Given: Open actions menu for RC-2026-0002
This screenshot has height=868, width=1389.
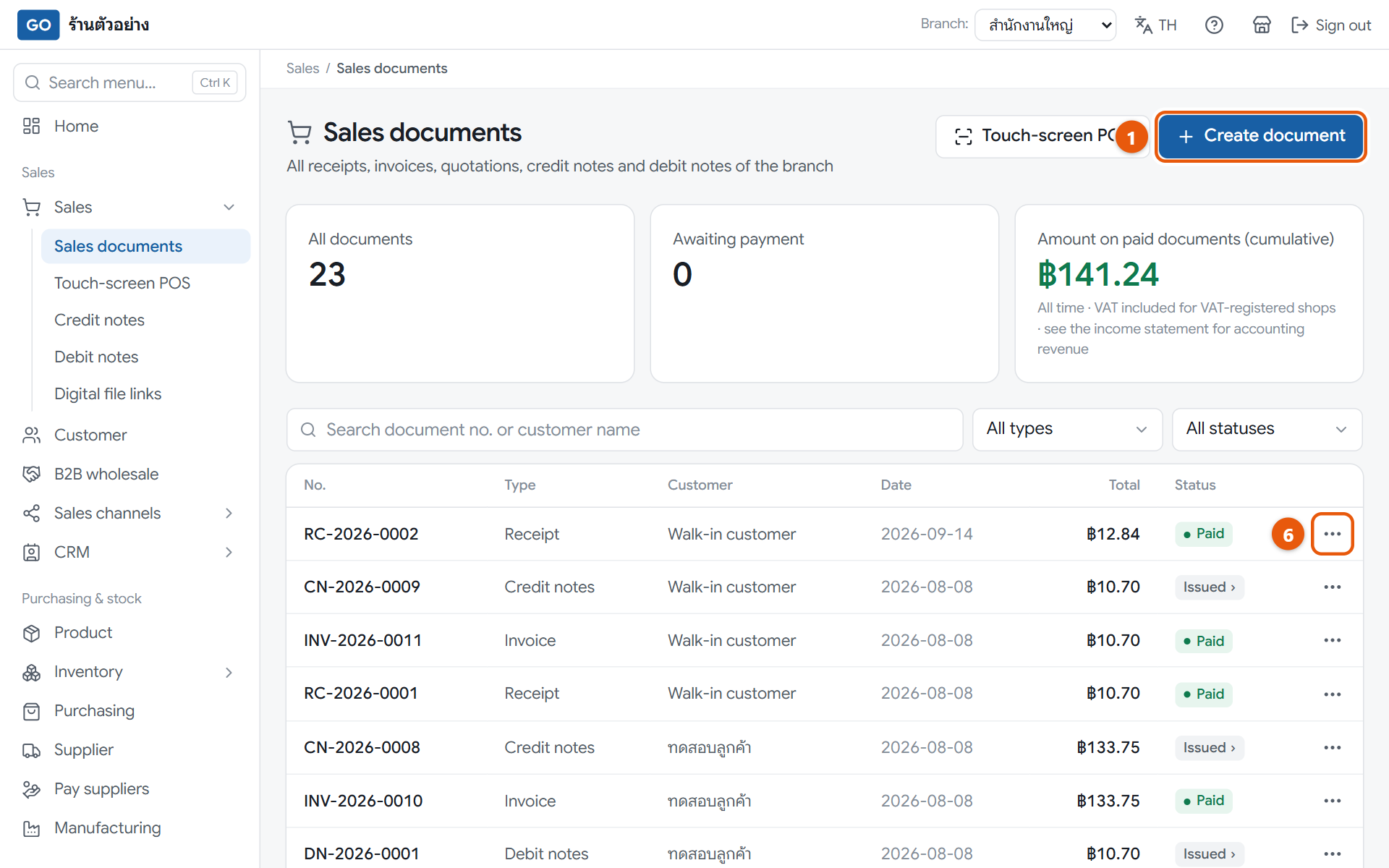Looking at the screenshot, I should coord(1332,534).
